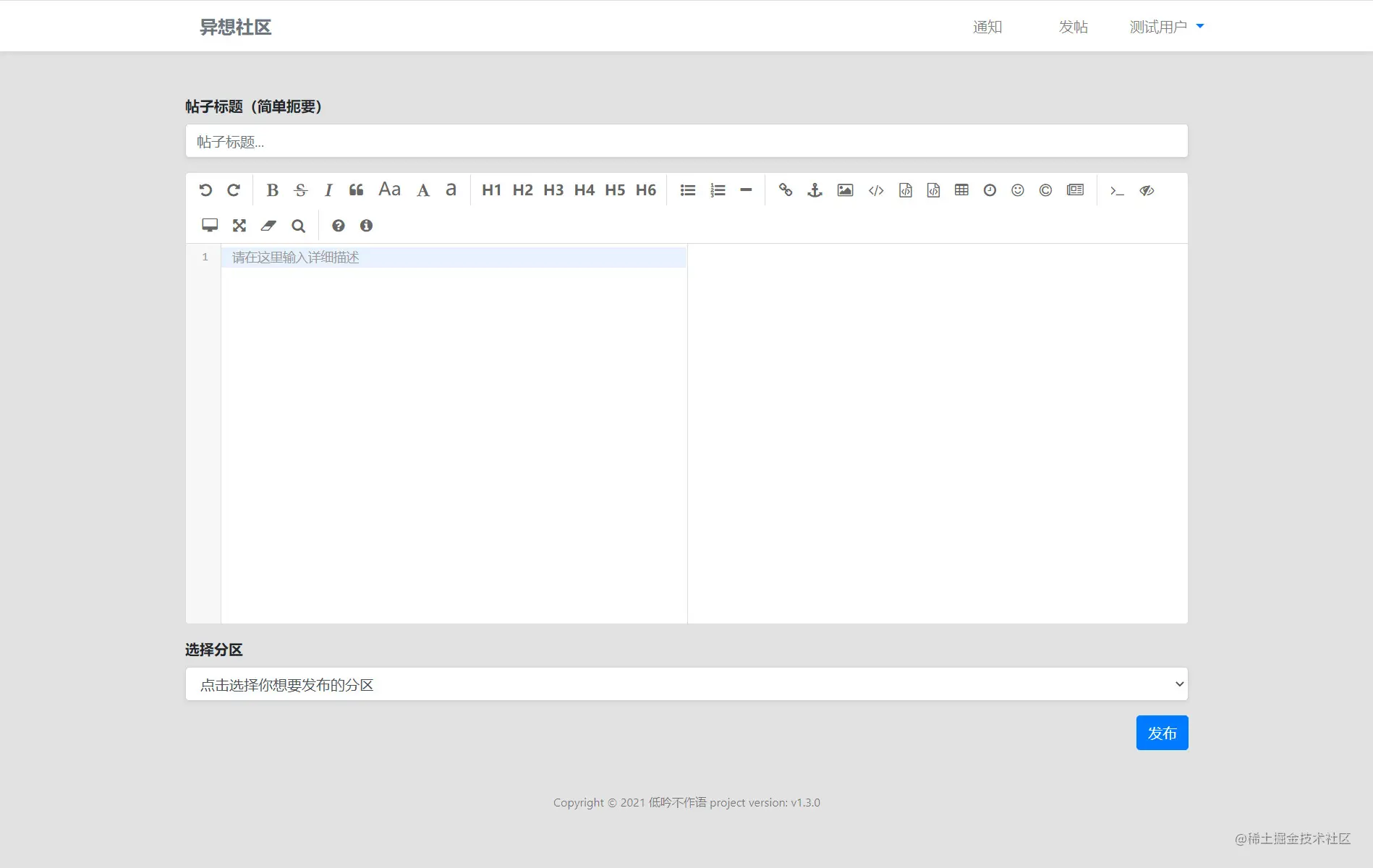Insert the H3 heading

click(x=553, y=190)
